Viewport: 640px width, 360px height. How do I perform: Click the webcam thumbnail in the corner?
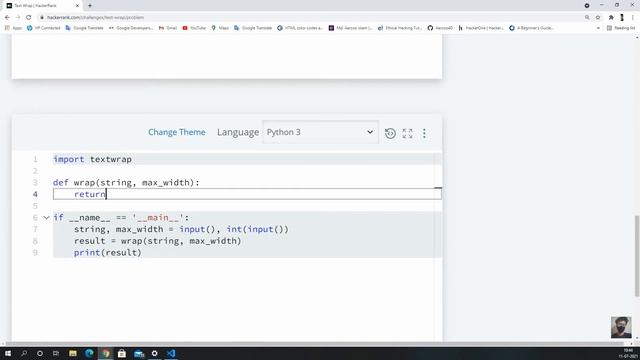(x=621, y=327)
